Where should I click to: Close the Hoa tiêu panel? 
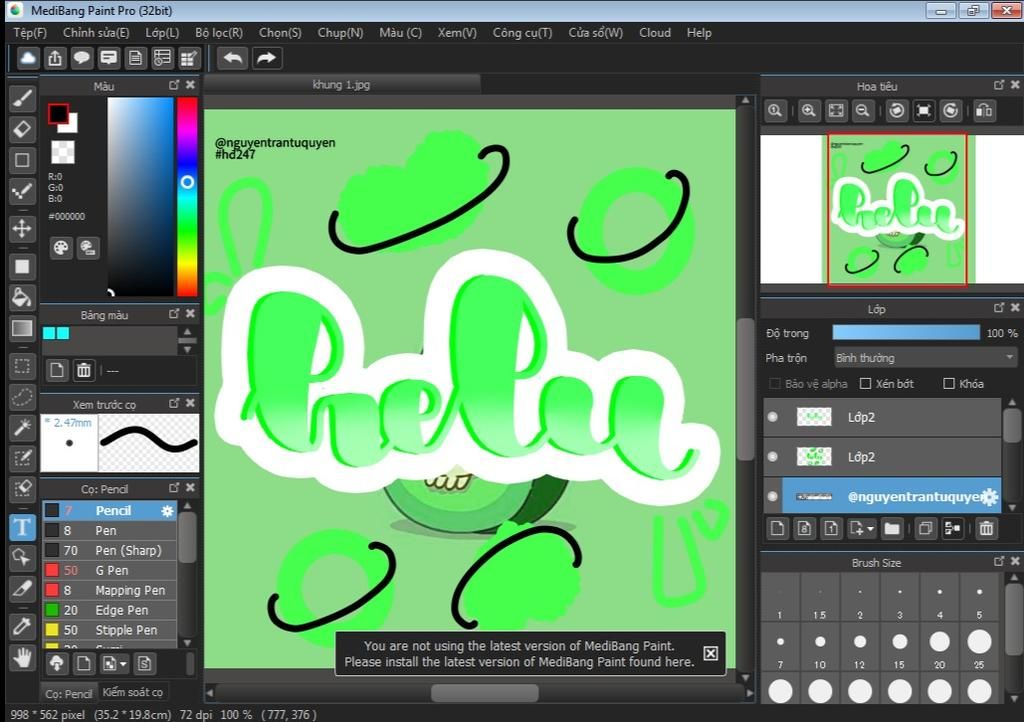click(1015, 85)
